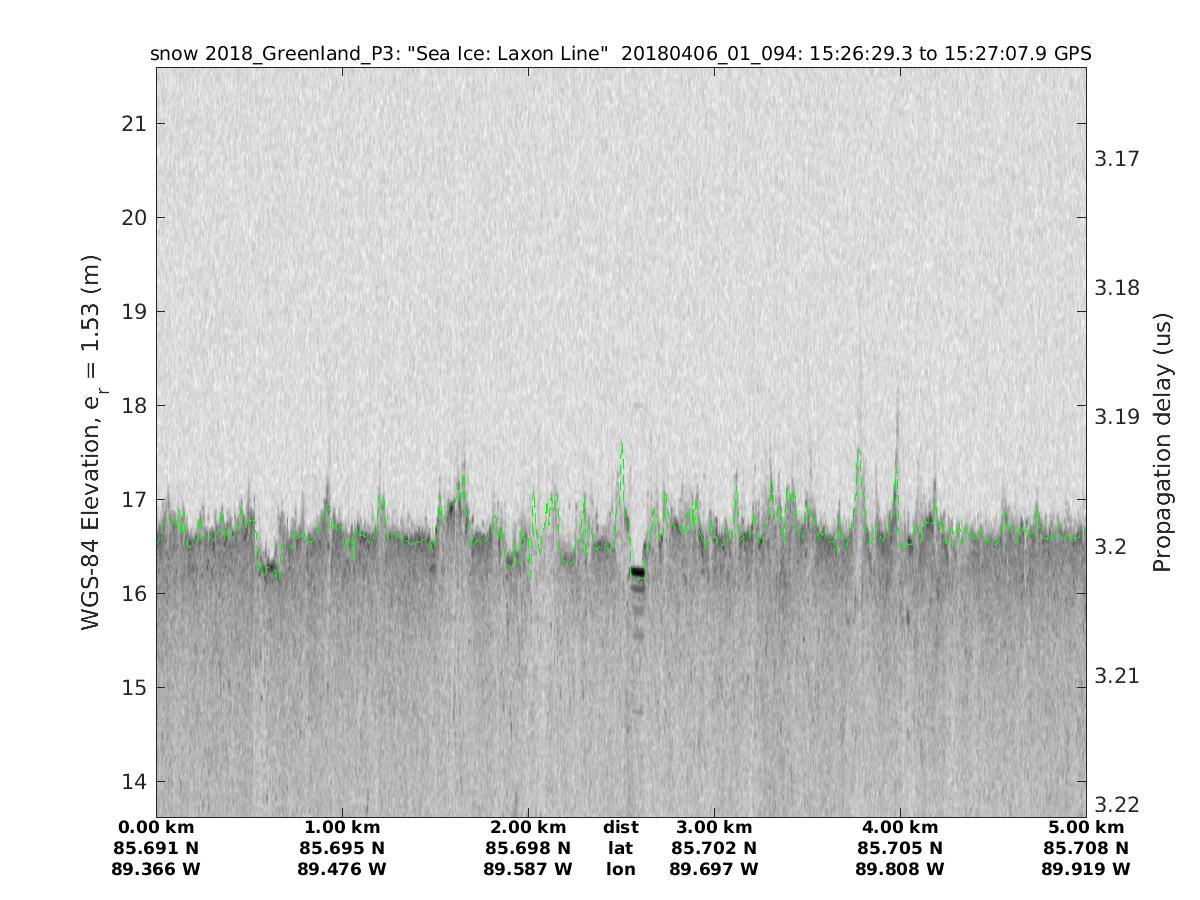This screenshot has width=1200, height=900.
Task: Click the "dist" legend text on x-axis
Action: (x=621, y=828)
